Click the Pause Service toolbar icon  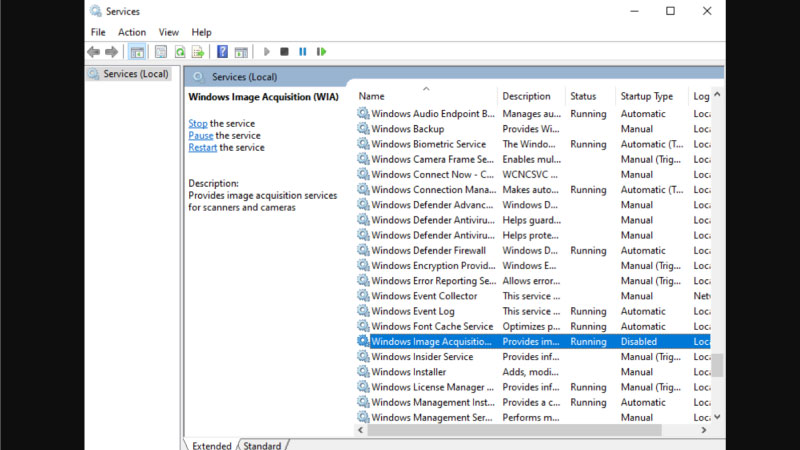pos(303,52)
